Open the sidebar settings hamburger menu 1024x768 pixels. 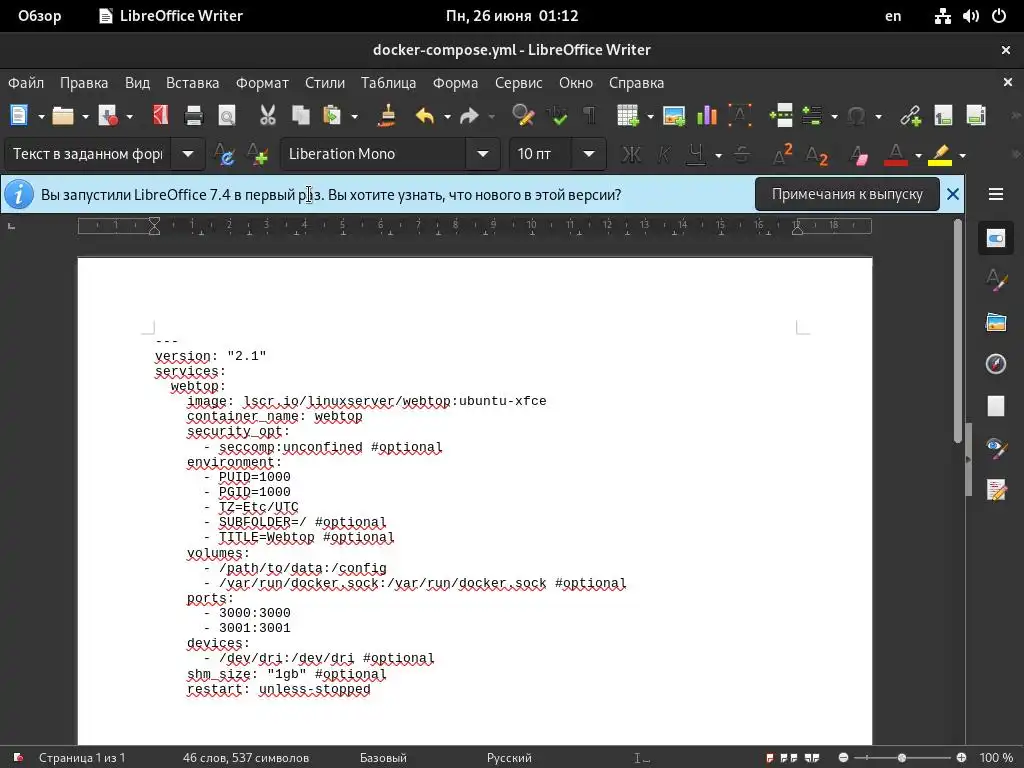996,194
